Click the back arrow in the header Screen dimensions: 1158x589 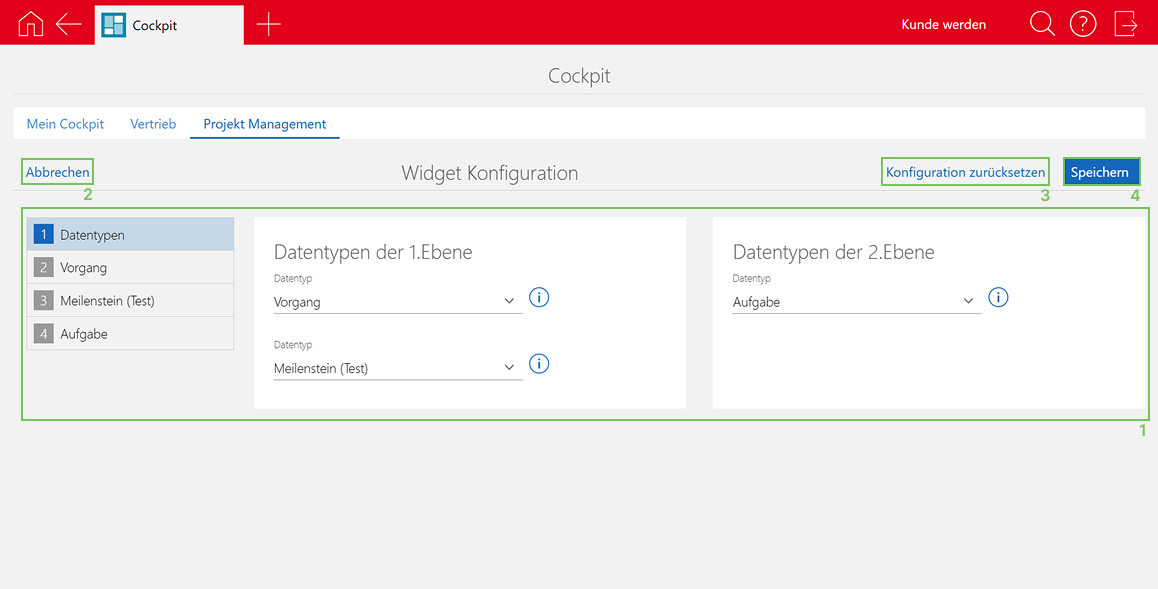tap(67, 23)
